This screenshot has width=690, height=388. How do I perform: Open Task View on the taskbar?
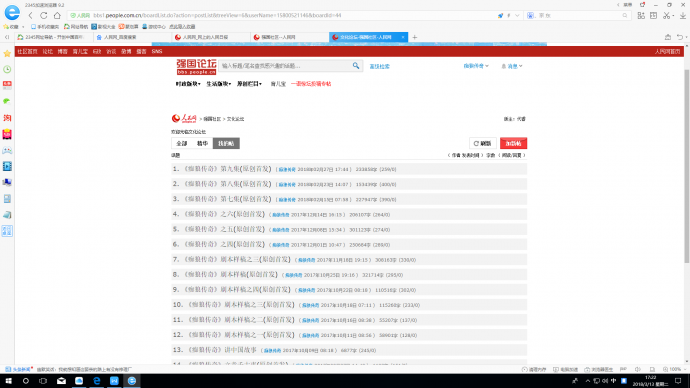pyautogui.click(x=43, y=381)
